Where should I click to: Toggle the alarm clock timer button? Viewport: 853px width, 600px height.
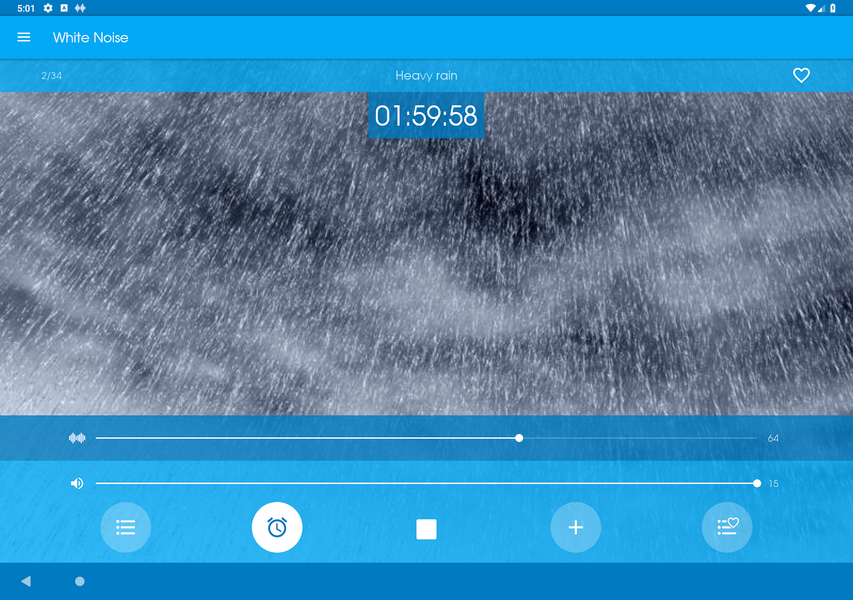click(x=277, y=527)
